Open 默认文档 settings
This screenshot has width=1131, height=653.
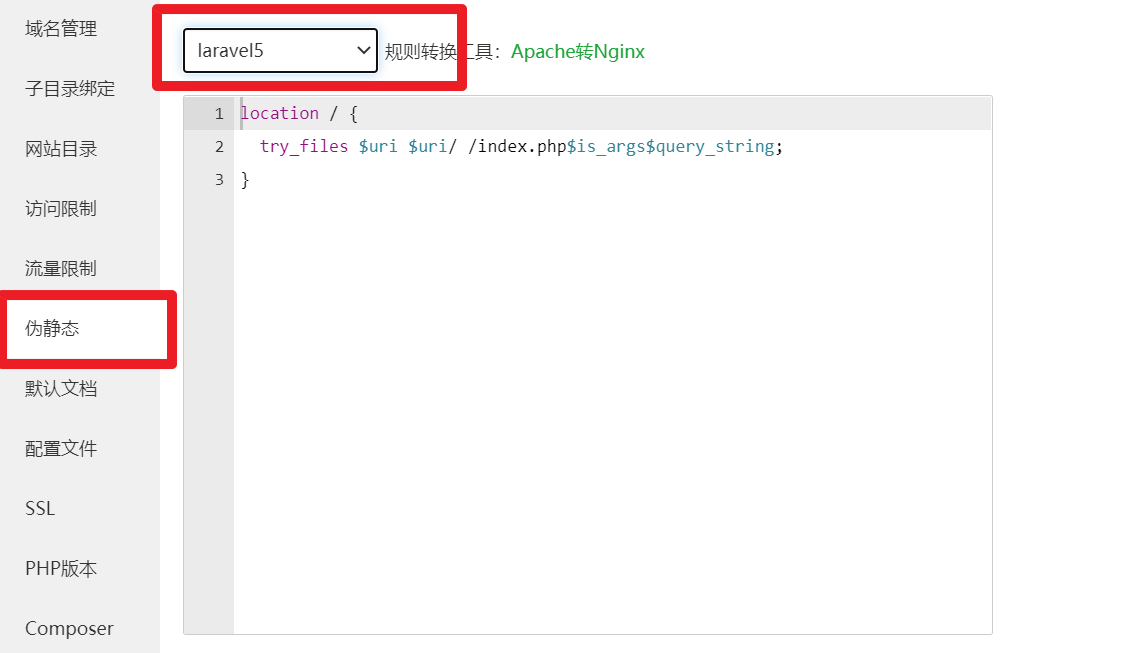[61, 388]
